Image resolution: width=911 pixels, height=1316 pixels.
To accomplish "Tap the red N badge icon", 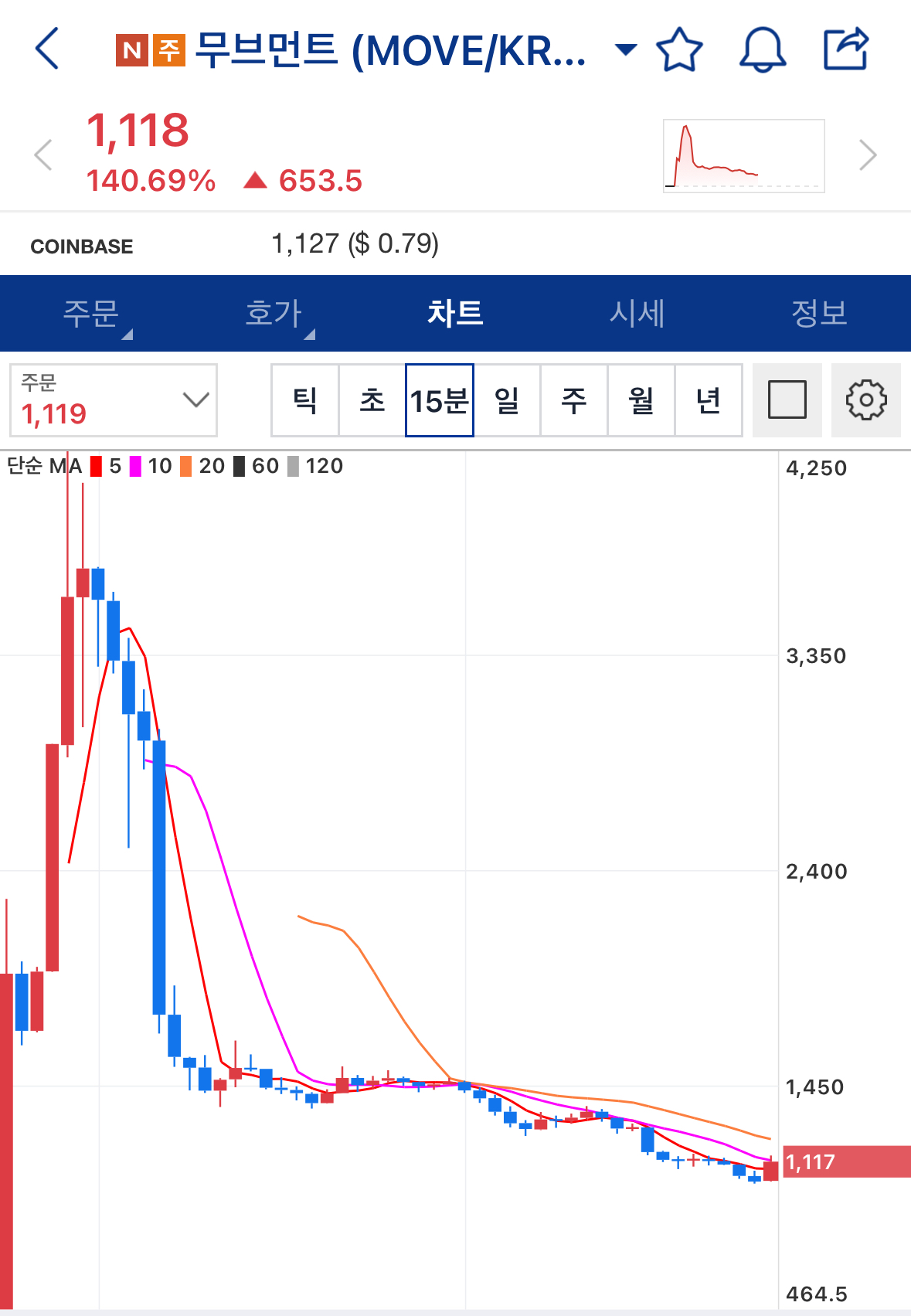I will (132, 51).
